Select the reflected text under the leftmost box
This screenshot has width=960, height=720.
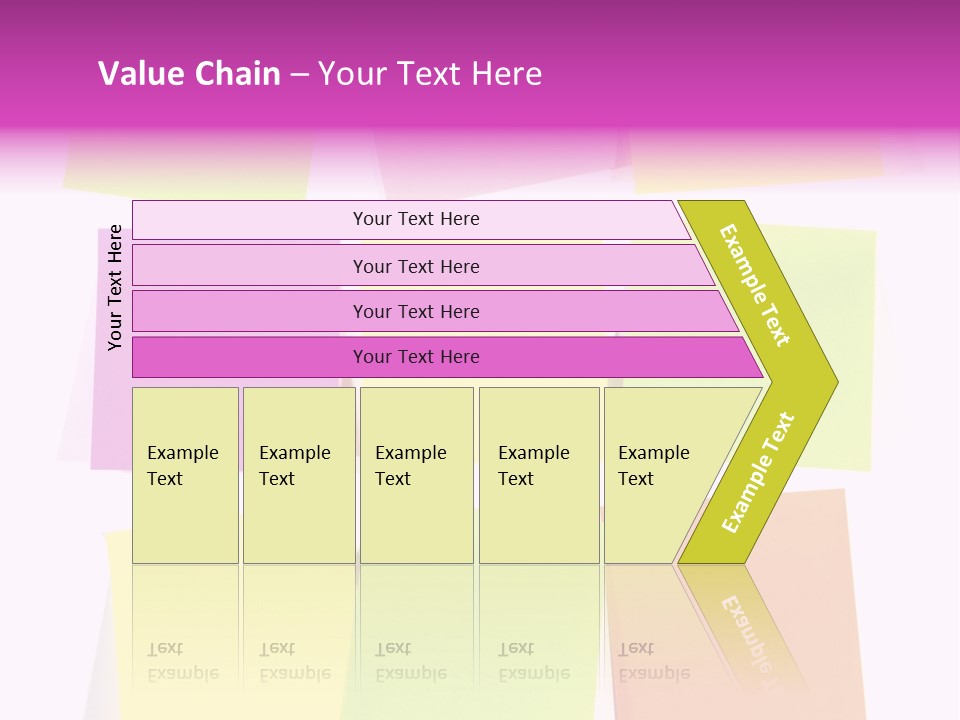[185, 660]
